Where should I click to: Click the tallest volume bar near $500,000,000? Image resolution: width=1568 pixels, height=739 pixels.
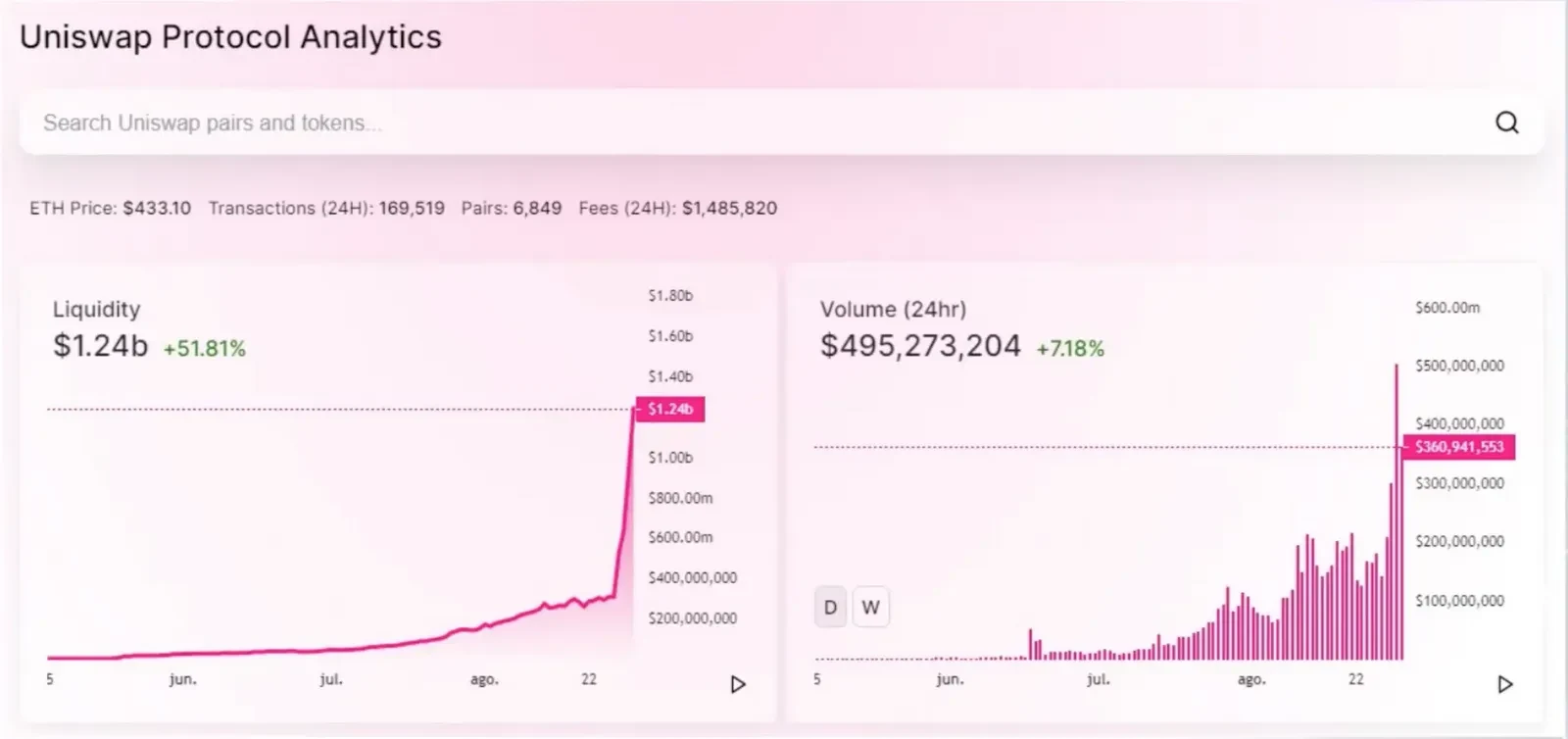click(1396, 512)
